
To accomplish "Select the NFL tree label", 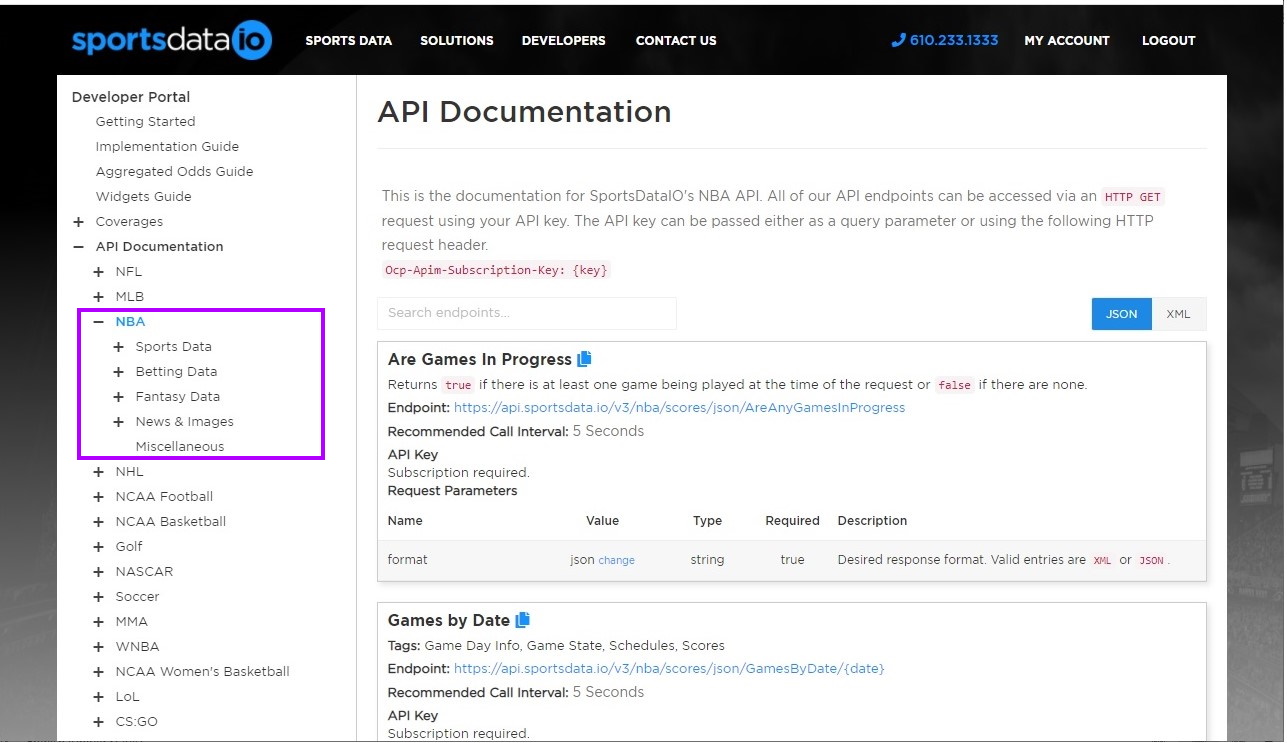I will point(129,272).
